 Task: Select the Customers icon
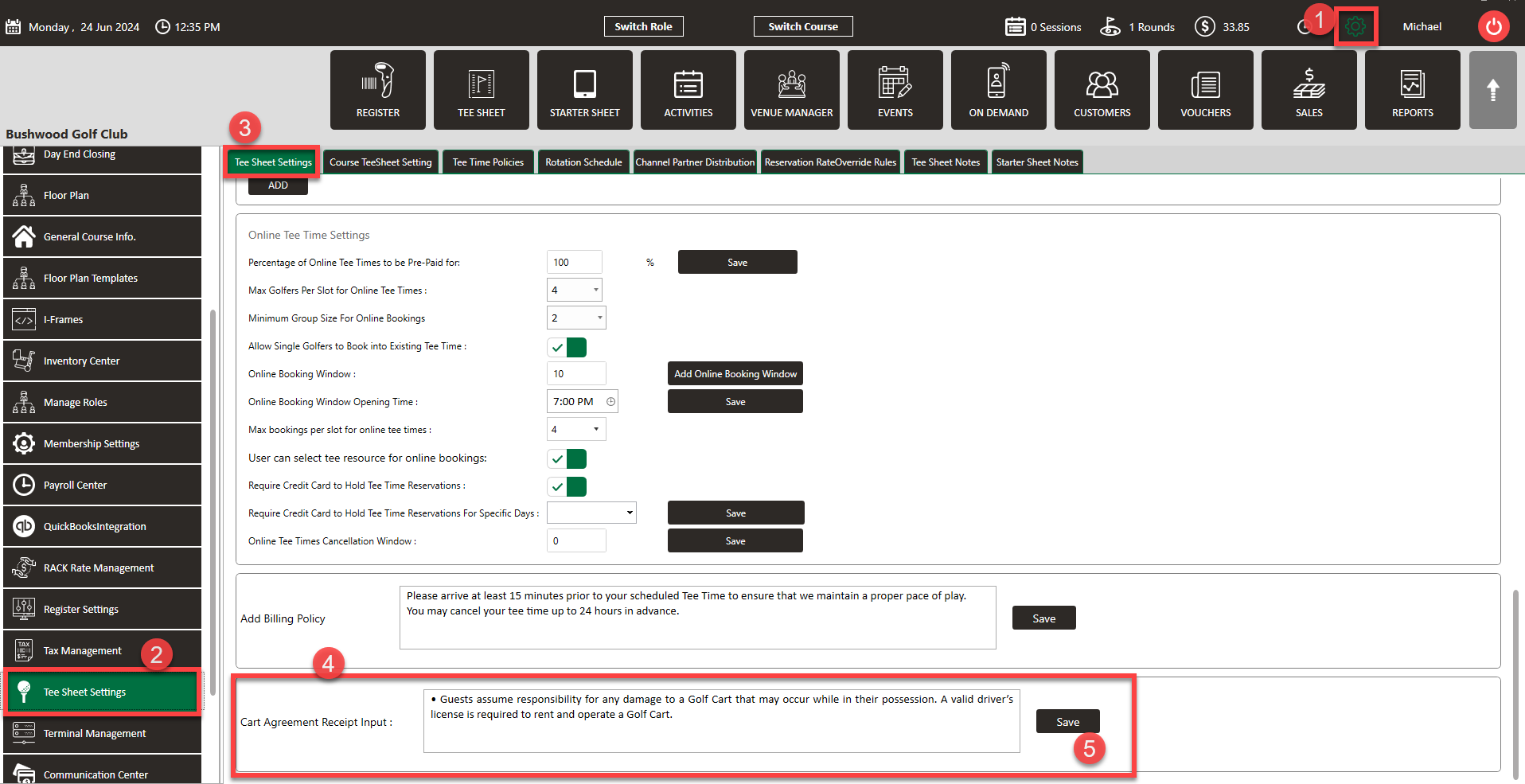(x=1102, y=89)
